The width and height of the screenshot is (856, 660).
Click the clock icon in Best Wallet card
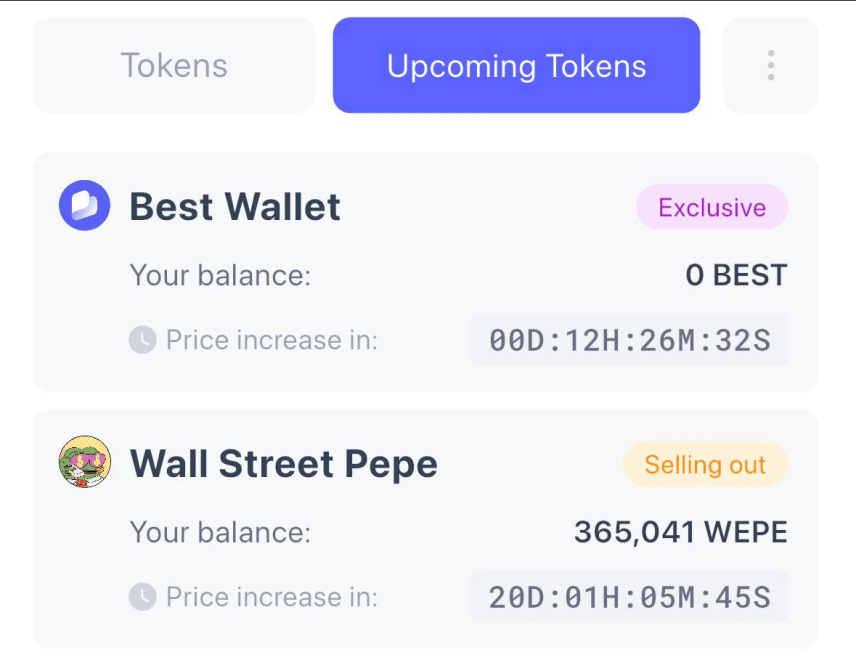(142, 340)
